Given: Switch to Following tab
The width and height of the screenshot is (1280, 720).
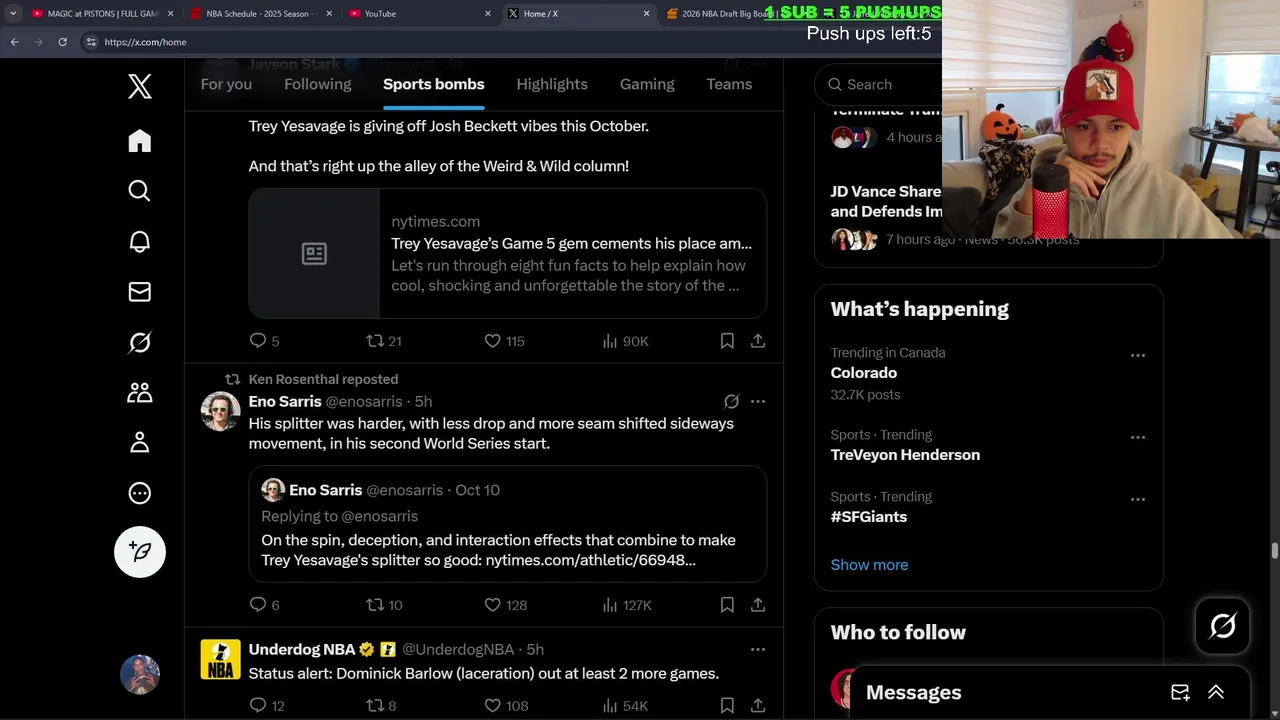Looking at the screenshot, I should tap(318, 84).
